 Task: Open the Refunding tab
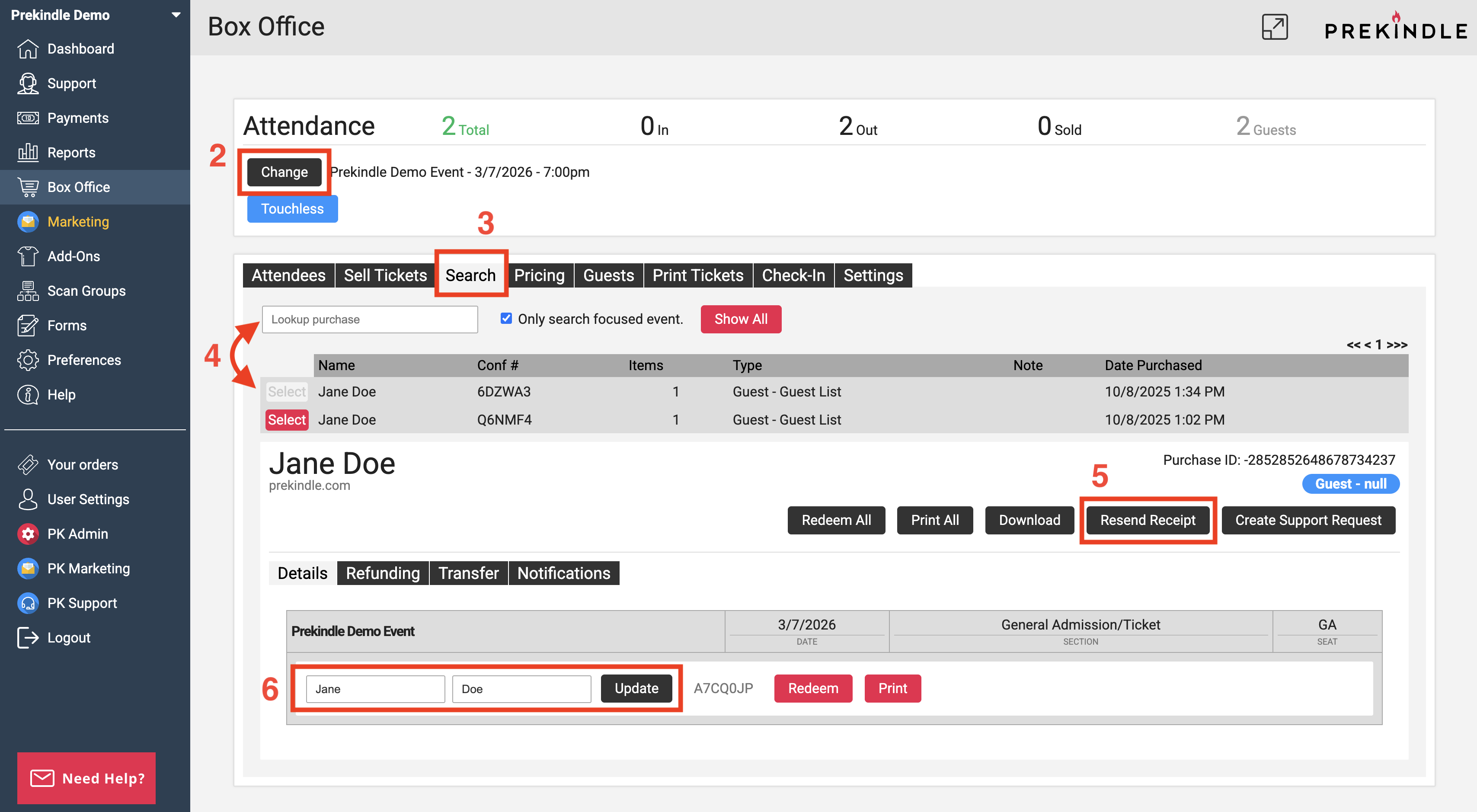382,573
